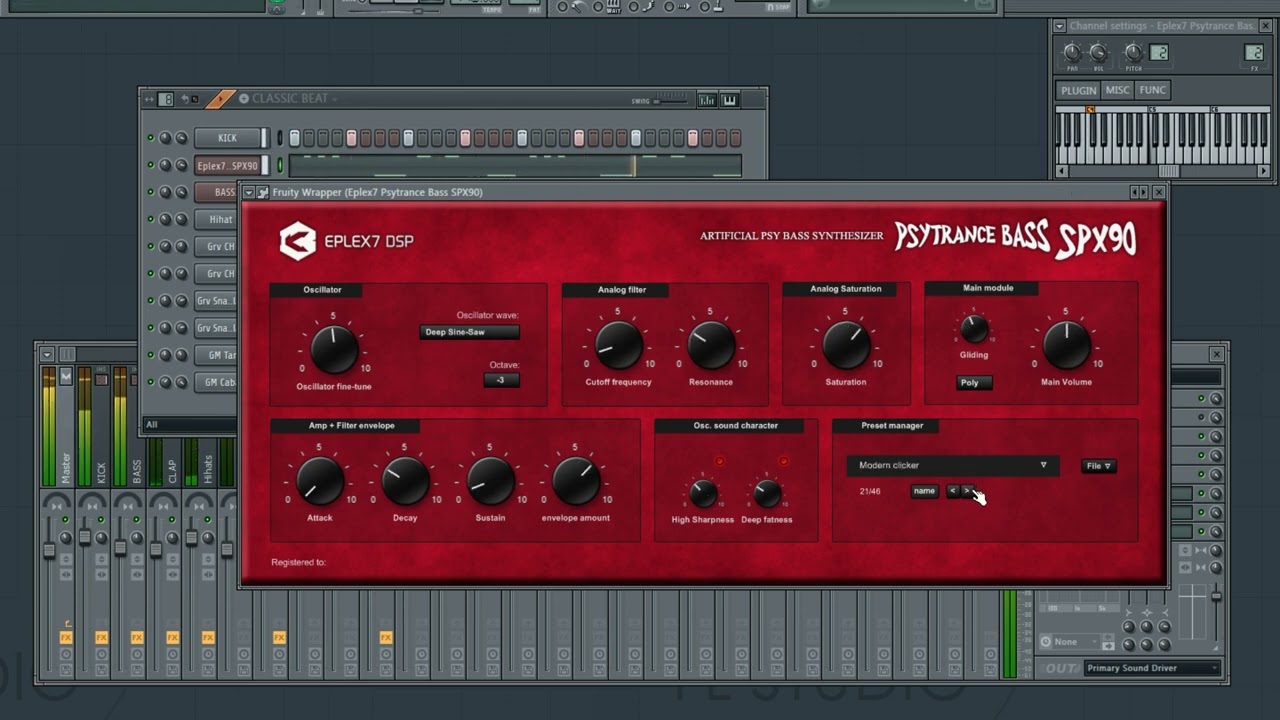The width and height of the screenshot is (1280, 720).
Task: Open step sequencer graph editor icon
Action: 707,100
